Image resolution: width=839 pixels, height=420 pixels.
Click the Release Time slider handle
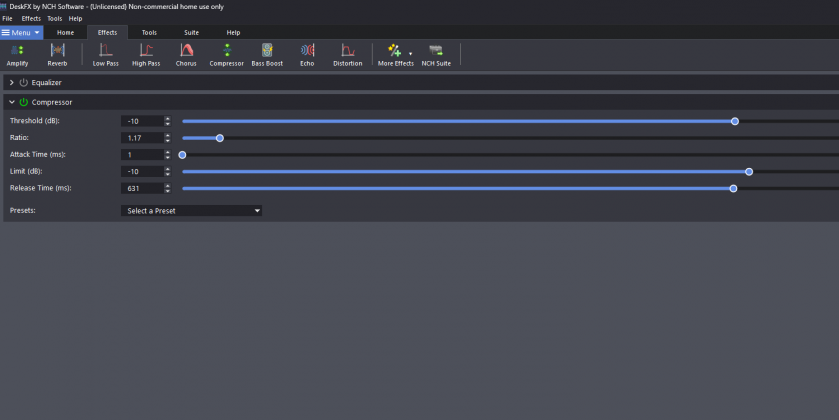[734, 188]
